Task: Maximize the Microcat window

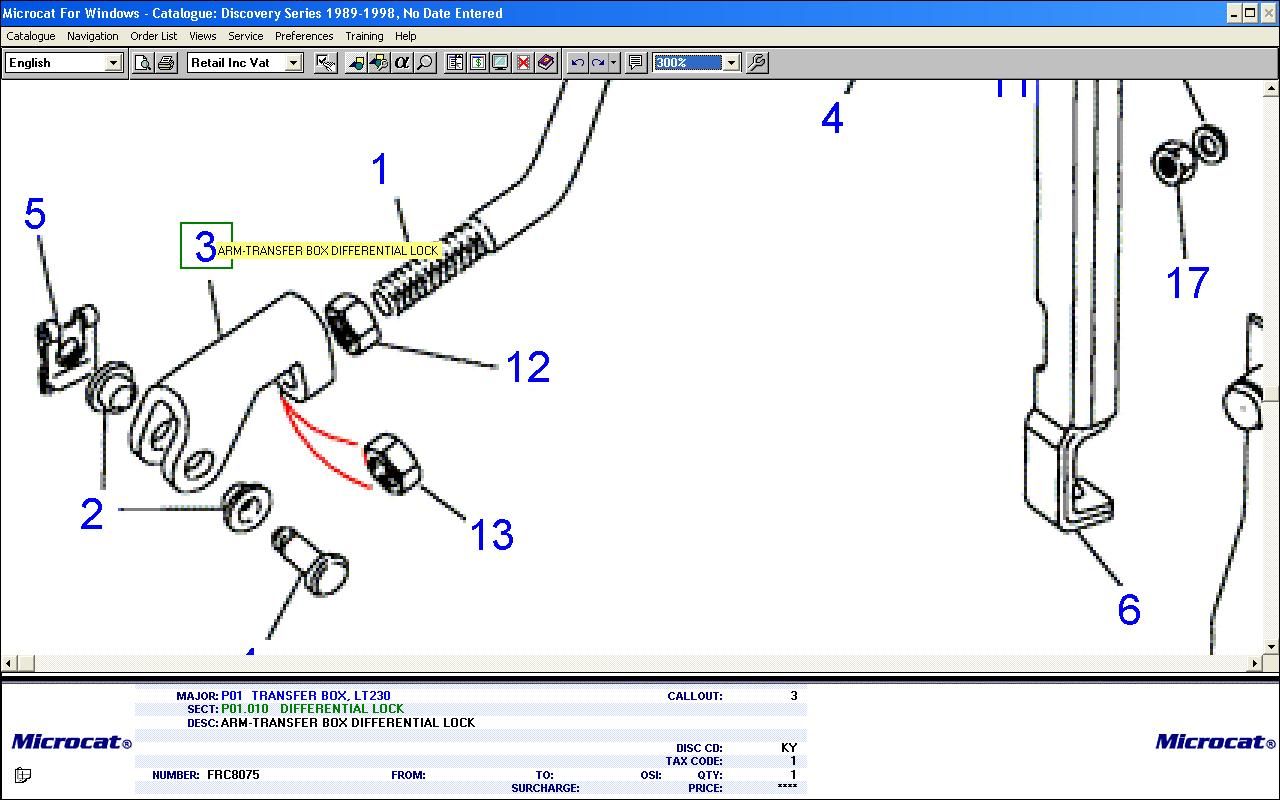Action: tap(1250, 13)
